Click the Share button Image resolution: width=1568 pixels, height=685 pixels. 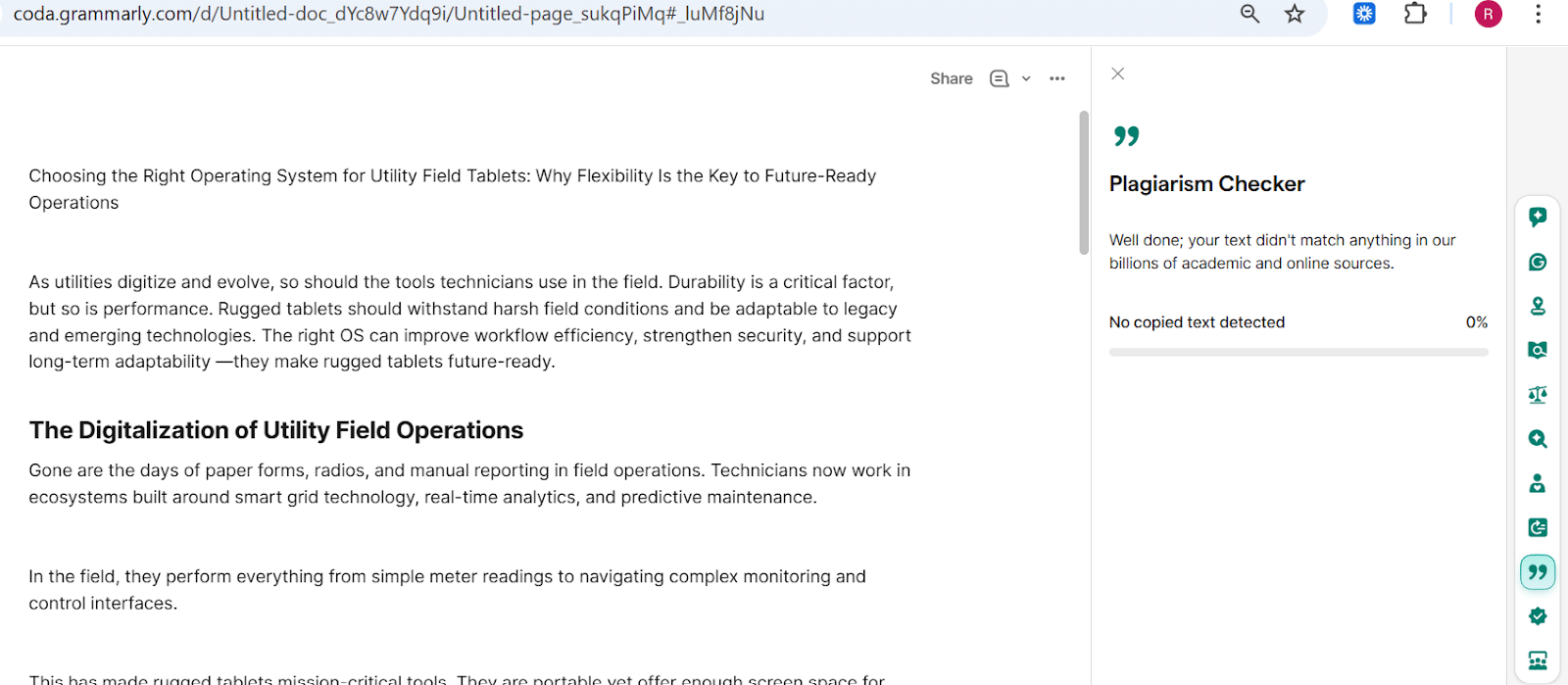(951, 78)
